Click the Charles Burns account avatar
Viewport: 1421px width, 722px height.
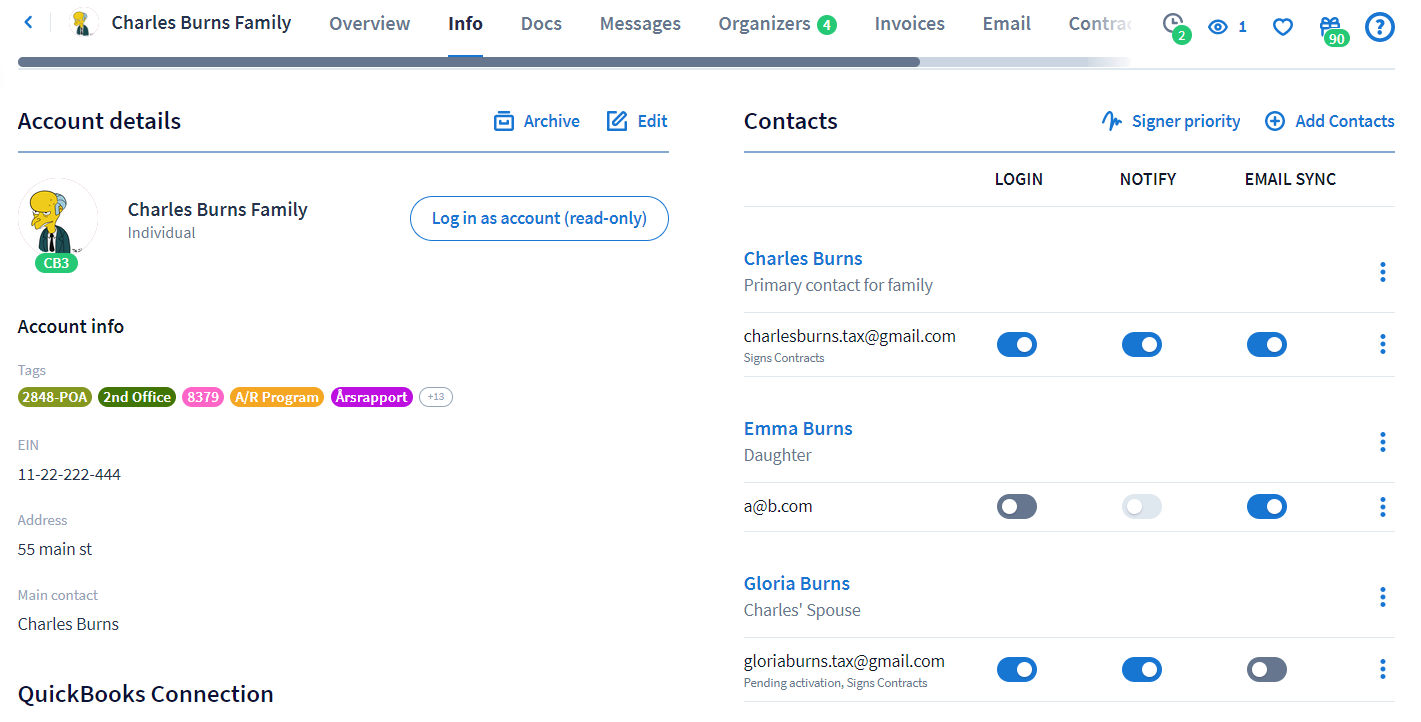click(58, 218)
